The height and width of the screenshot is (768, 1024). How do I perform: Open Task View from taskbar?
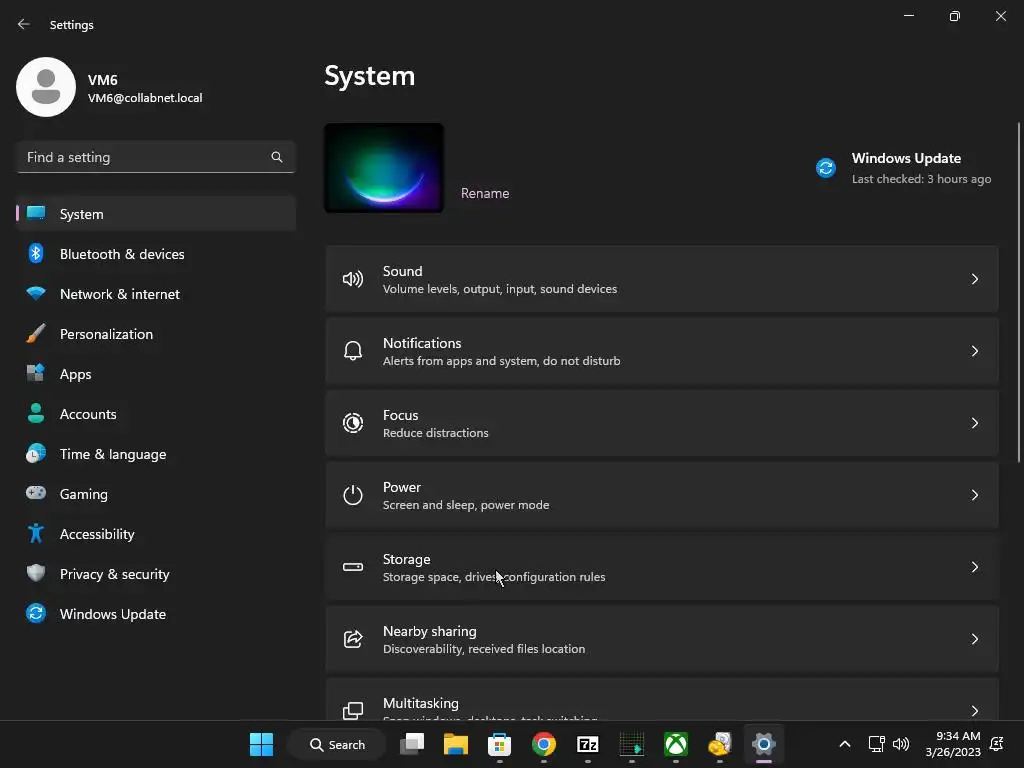(x=412, y=744)
